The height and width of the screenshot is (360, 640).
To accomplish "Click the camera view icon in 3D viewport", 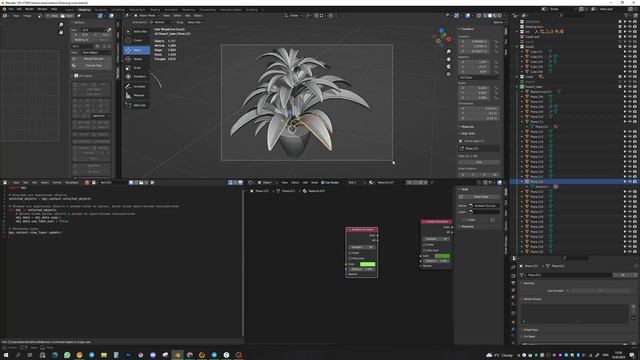I will pyautogui.click(x=449, y=67).
